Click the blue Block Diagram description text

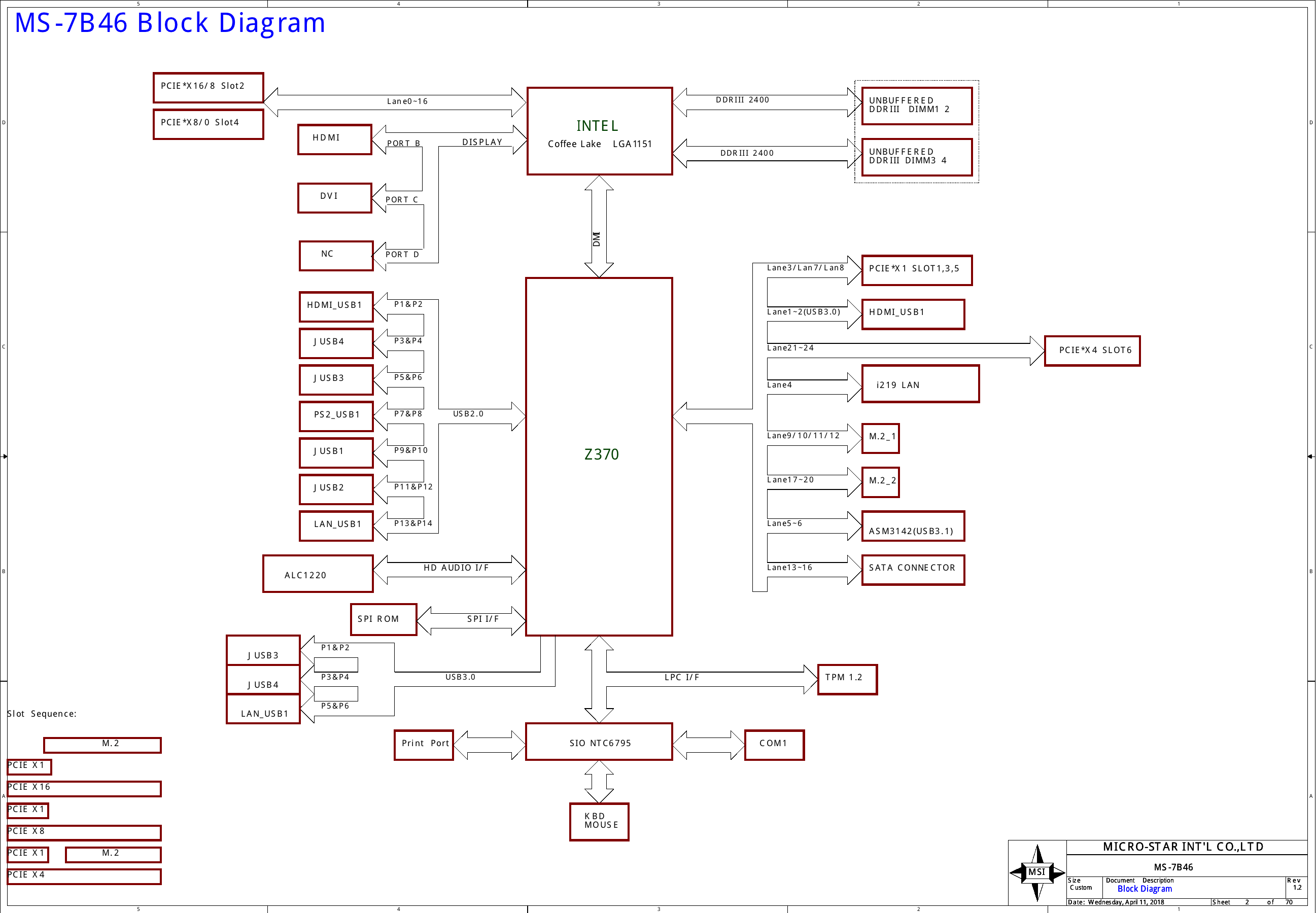point(1145,889)
